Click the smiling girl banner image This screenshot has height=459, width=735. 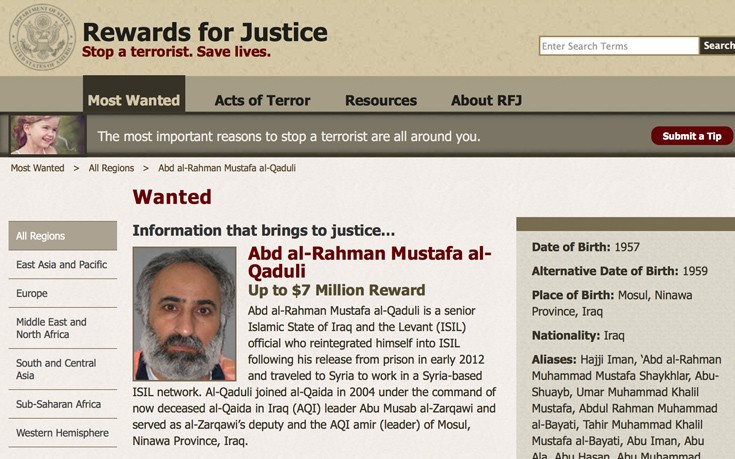[47, 135]
